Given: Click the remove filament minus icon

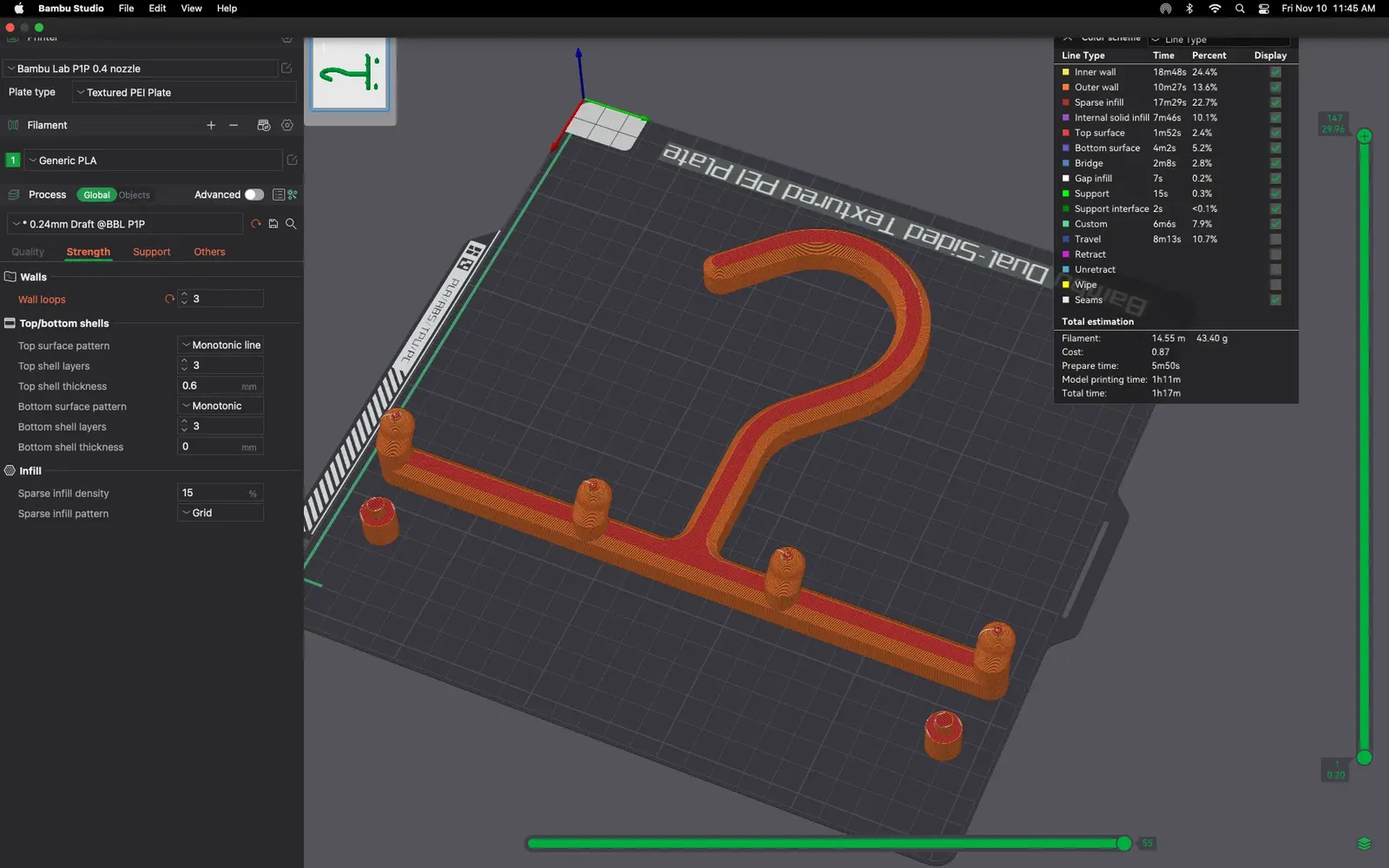Looking at the screenshot, I should [x=234, y=125].
